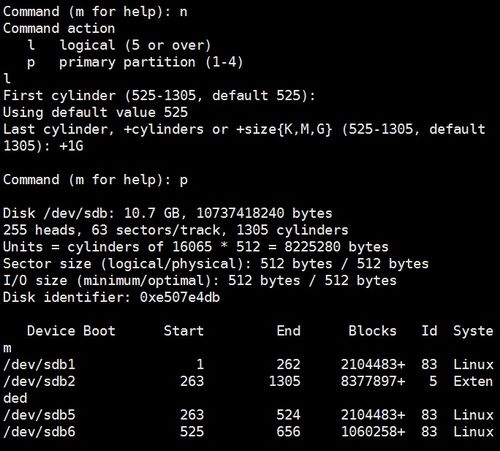500x451 pixels.
Task: Click the /dev/sdb1 device entry
Action: (39, 364)
